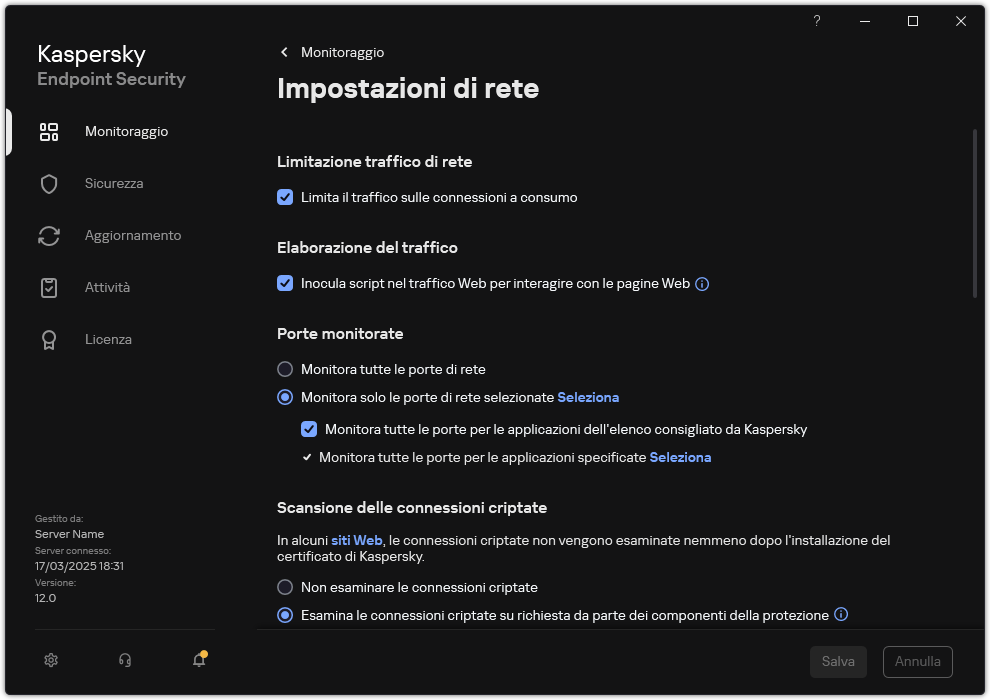Show notifications via the bell icon
Screen dimensions: 990x700
[x=198, y=661]
